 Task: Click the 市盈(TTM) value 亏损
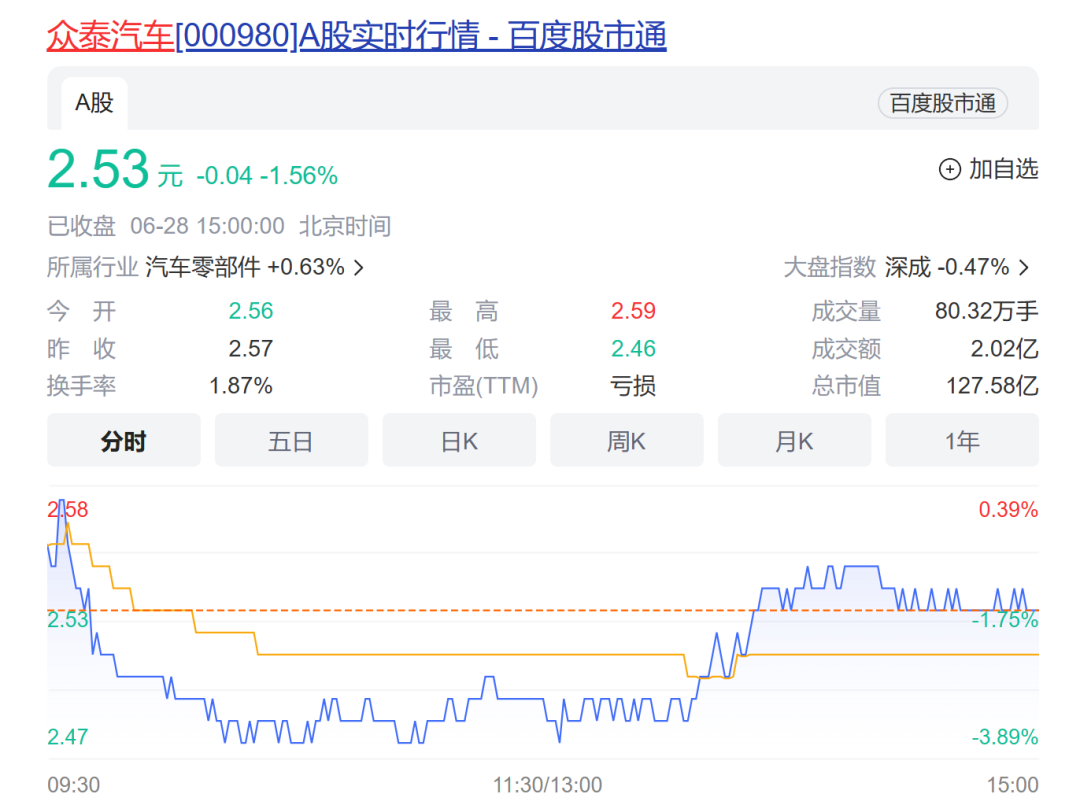pyautogui.click(x=633, y=386)
